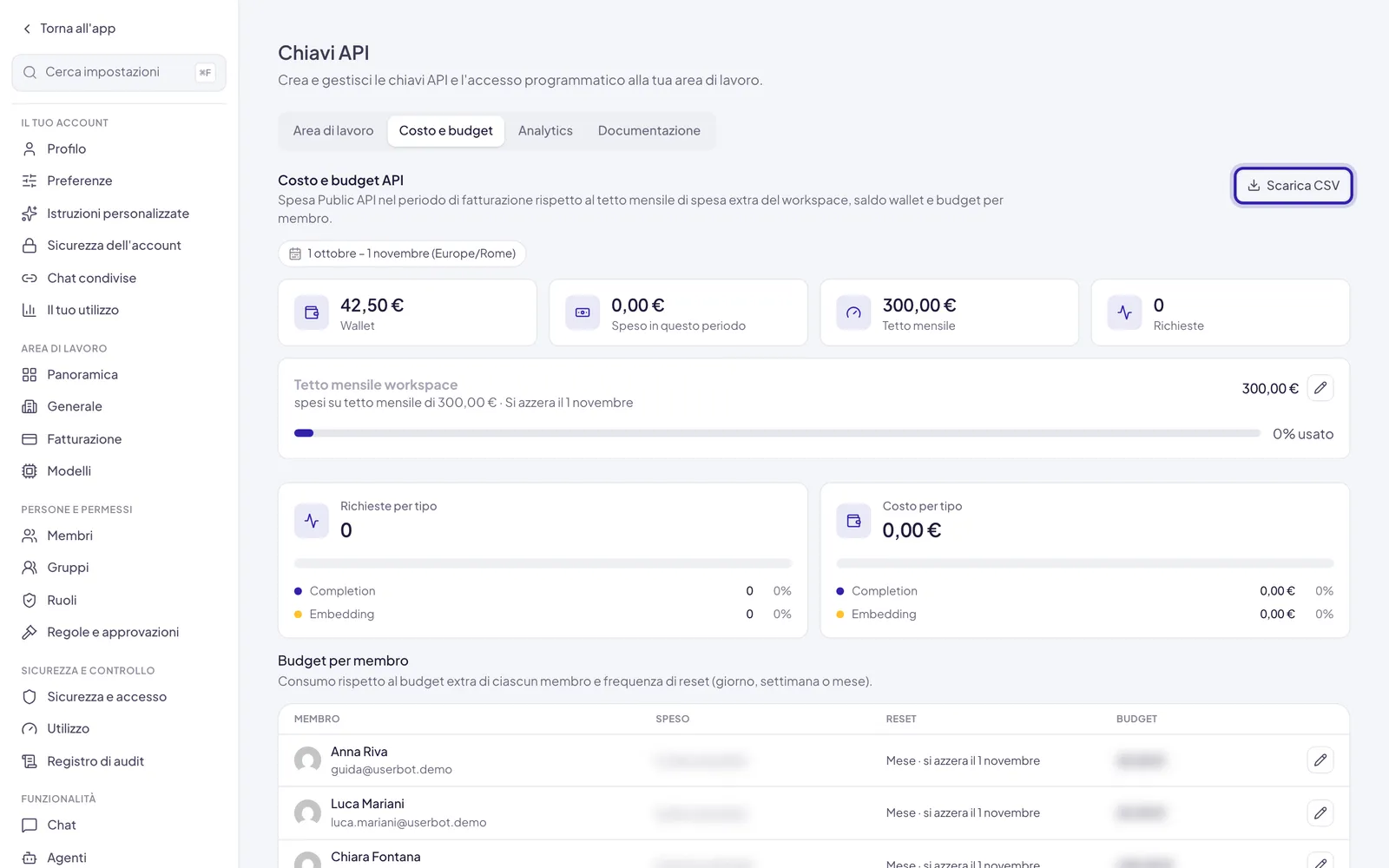Click the Richieste per tipo bar
The width and height of the screenshot is (1389, 868).
pos(543,563)
